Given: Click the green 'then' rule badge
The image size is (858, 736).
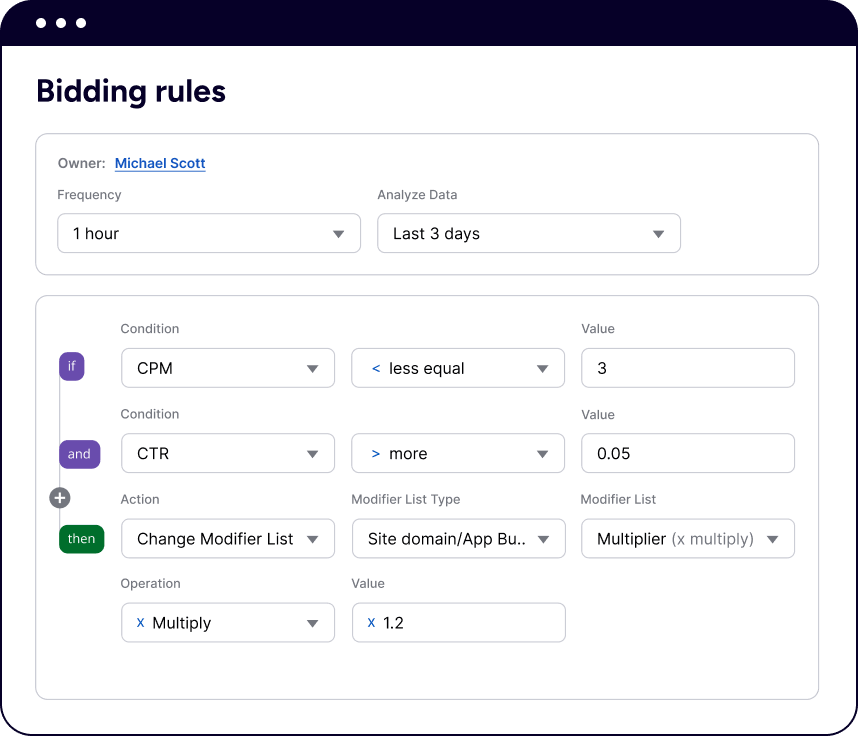Looking at the screenshot, I should (x=81, y=538).
